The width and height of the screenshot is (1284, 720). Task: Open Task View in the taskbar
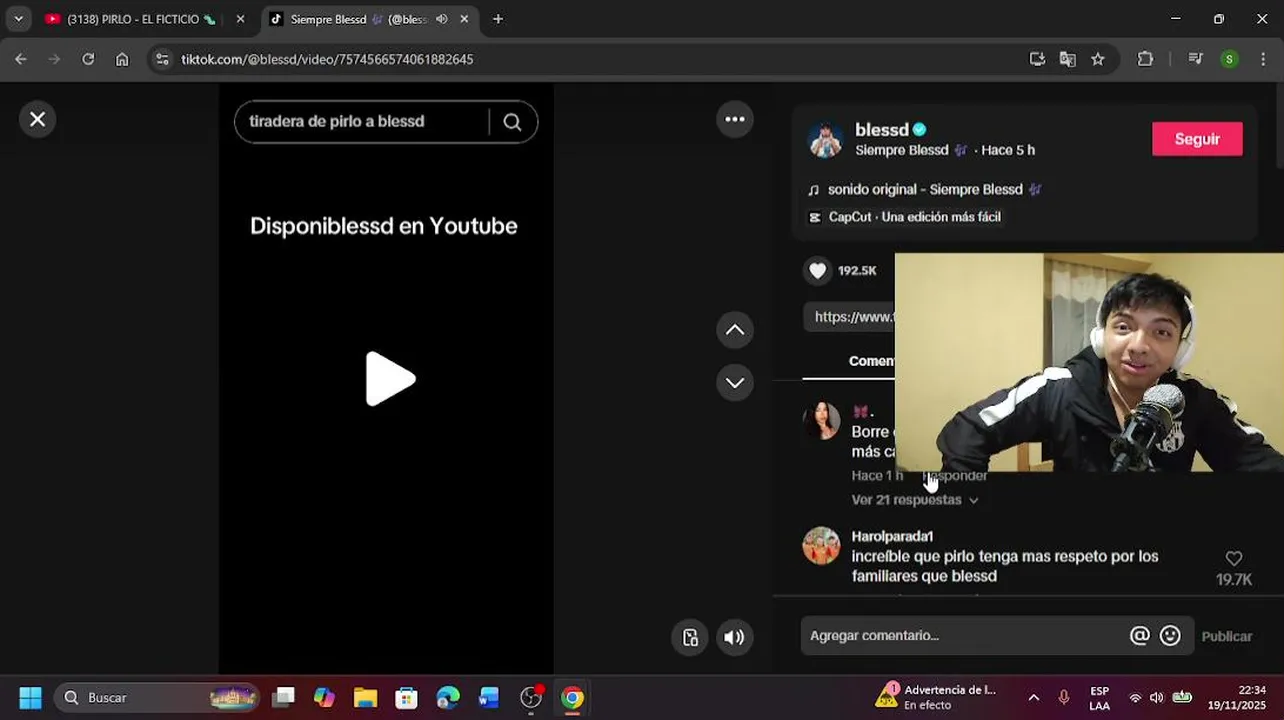click(x=284, y=697)
